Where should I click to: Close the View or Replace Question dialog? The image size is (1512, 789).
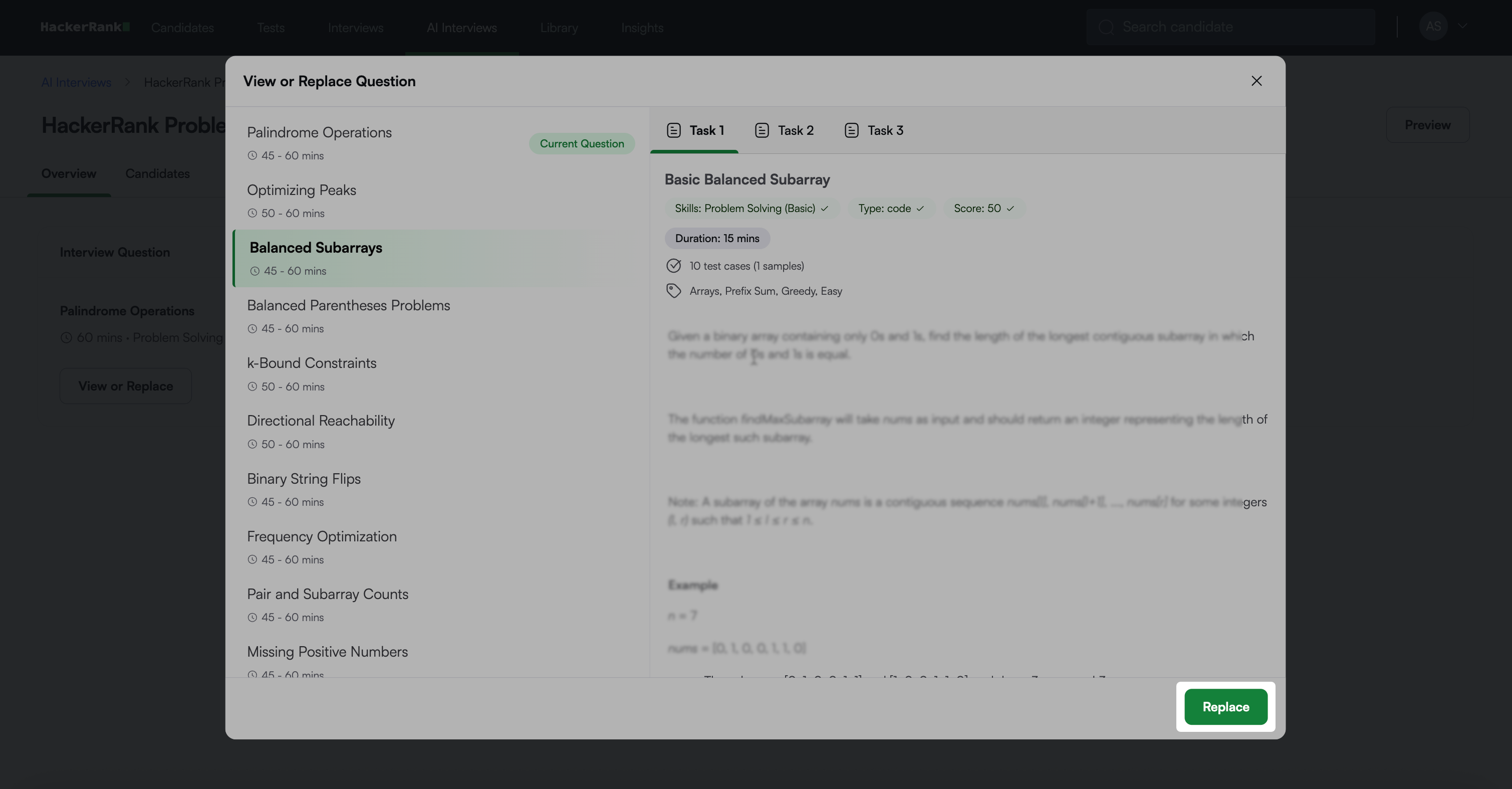pyautogui.click(x=1256, y=81)
